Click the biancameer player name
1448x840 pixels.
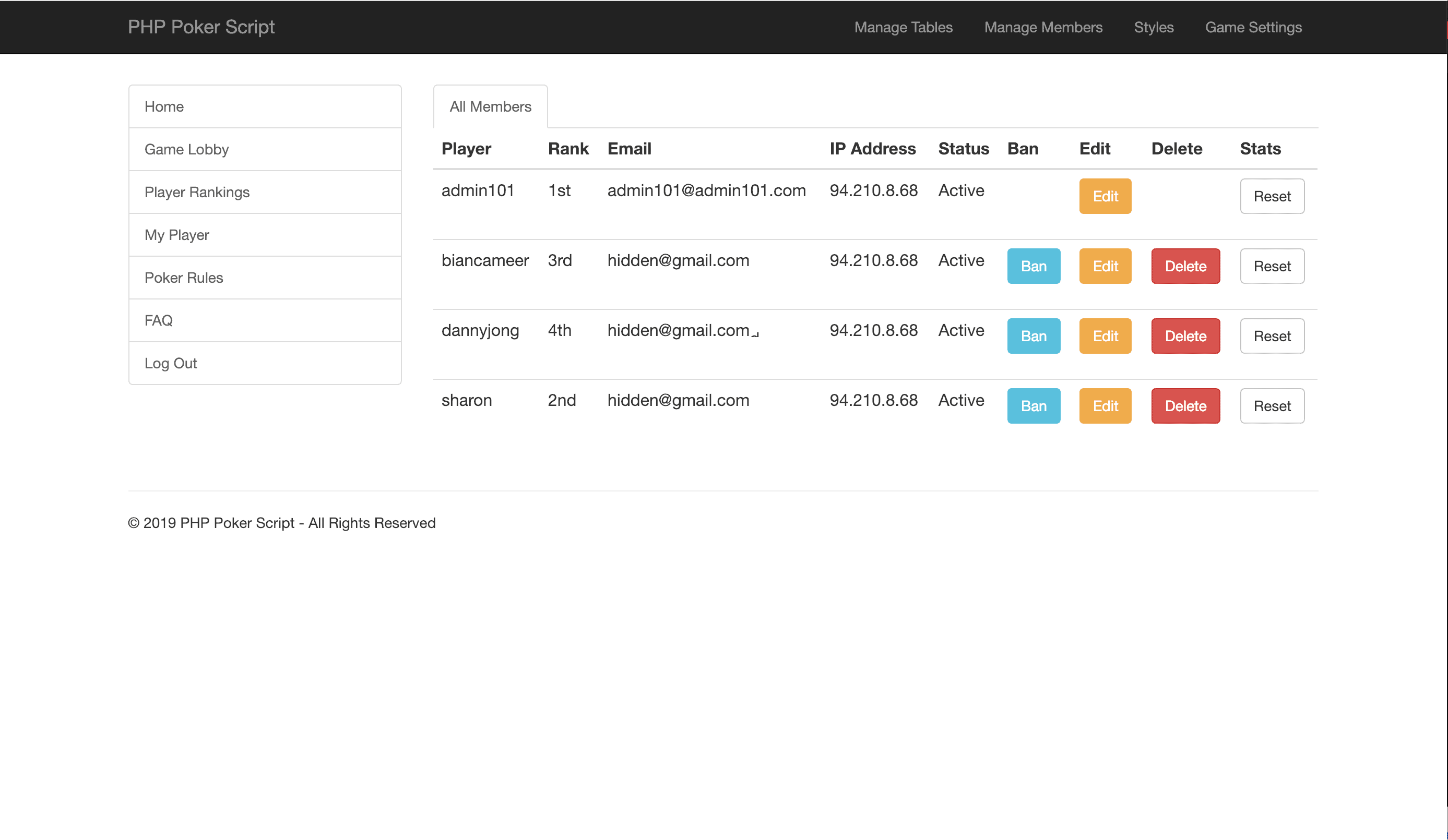coord(485,261)
